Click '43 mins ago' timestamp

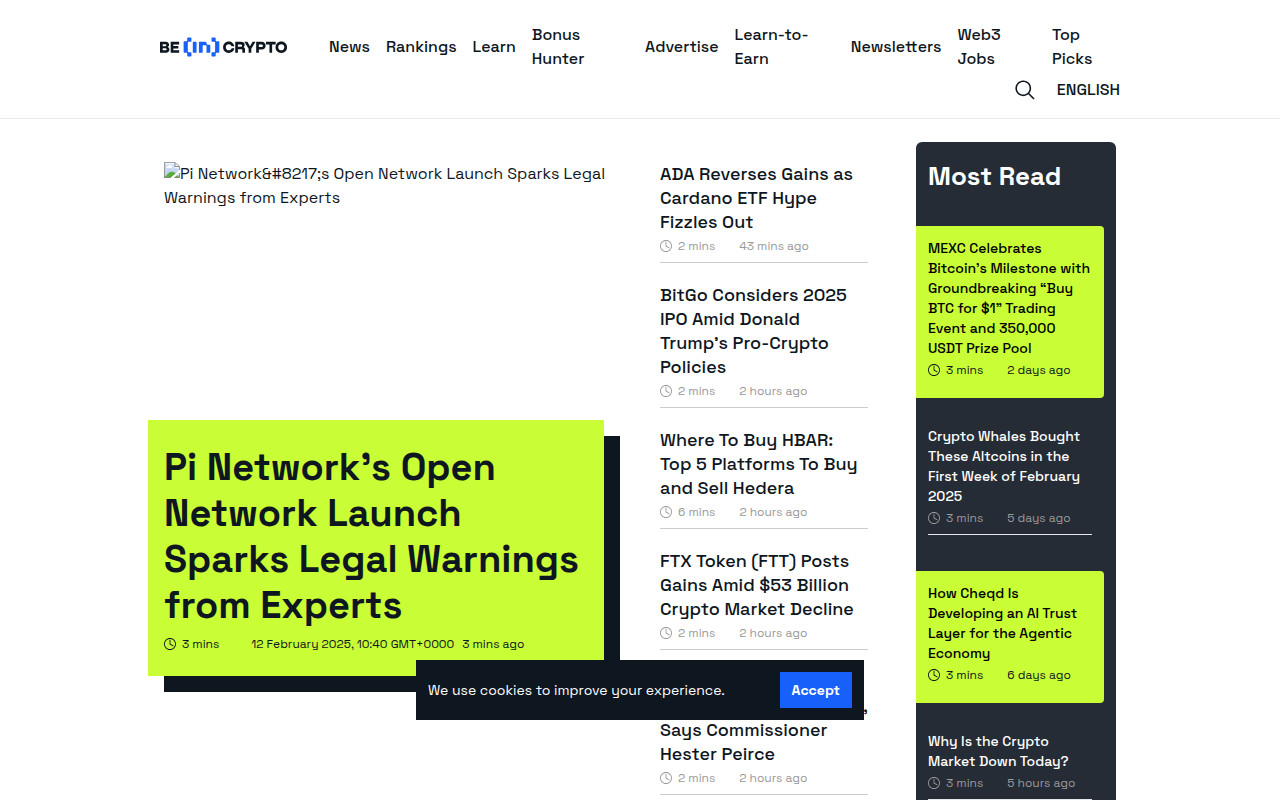[774, 246]
